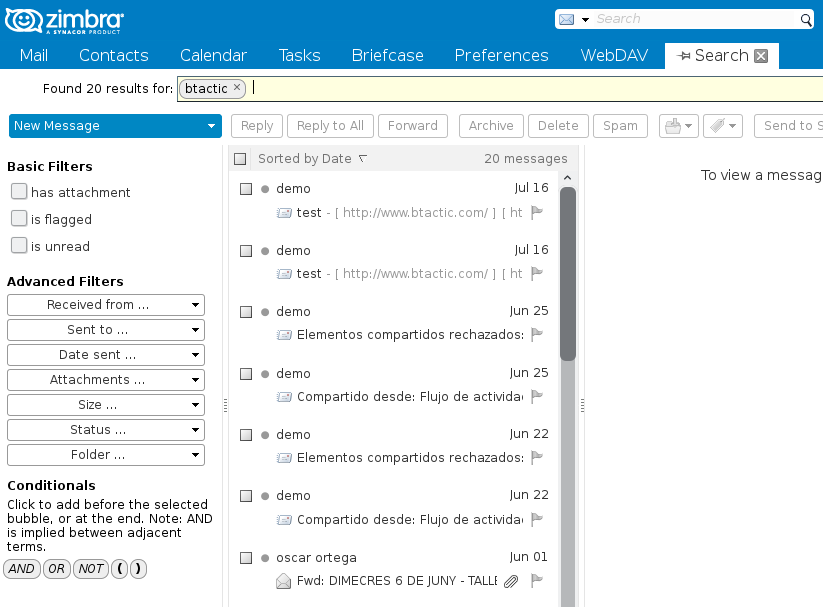Click the paperclip icon on oscar ortega message
Viewport: 823px width, 607px height.
pos(511,581)
